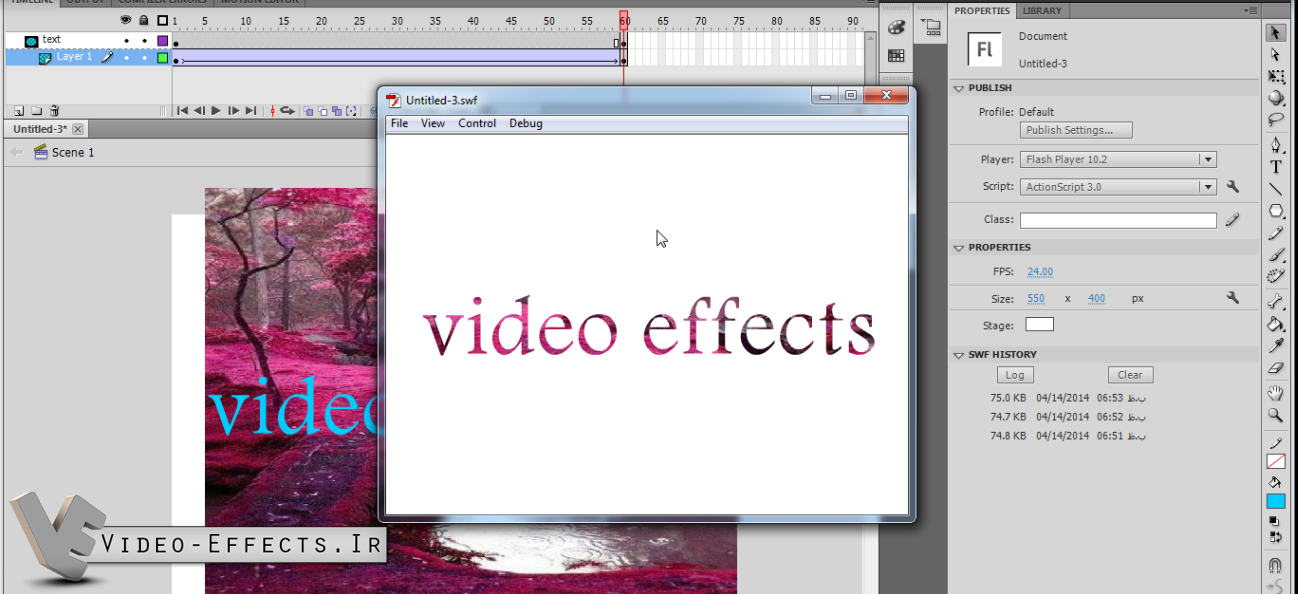This screenshot has width=1298, height=594.
Task: Click the eye header to hide all layers
Action: (126, 20)
